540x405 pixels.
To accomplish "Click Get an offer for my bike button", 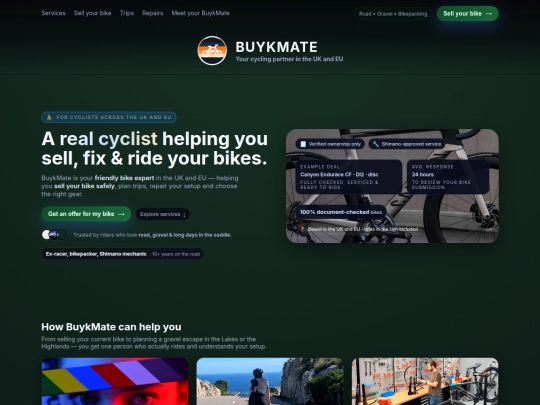I will point(86,214).
